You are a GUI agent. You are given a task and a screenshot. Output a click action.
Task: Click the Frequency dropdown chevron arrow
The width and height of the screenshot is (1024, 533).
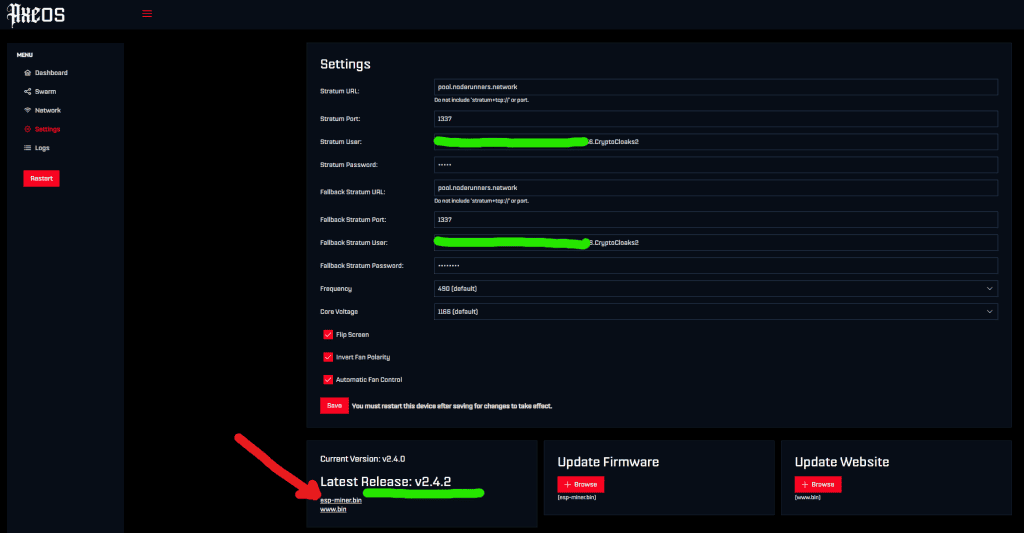(x=989, y=289)
